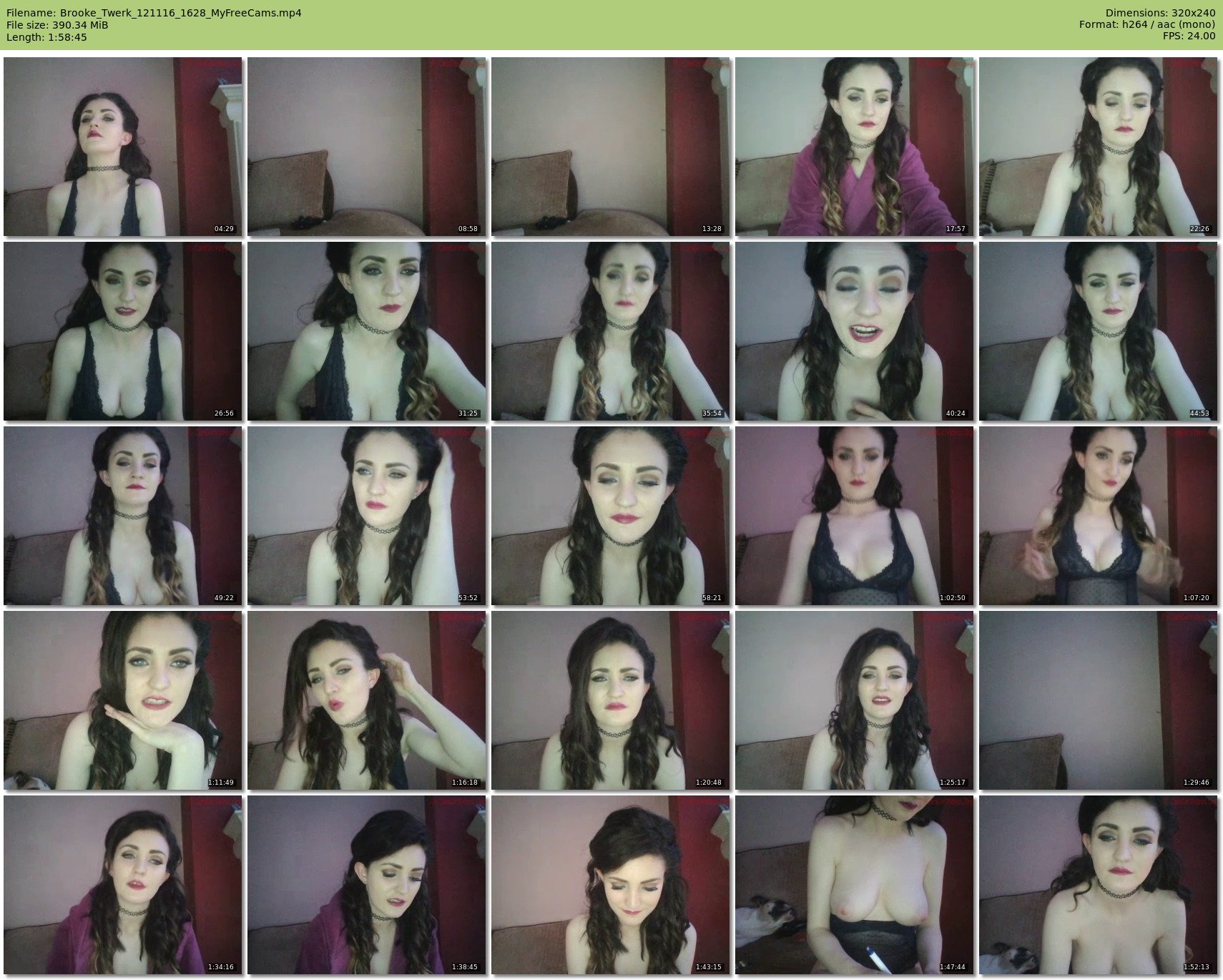This screenshot has height=980, width=1223.
Task: Choose the 1:29:46 frame thumbnail
Action: [1099, 700]
